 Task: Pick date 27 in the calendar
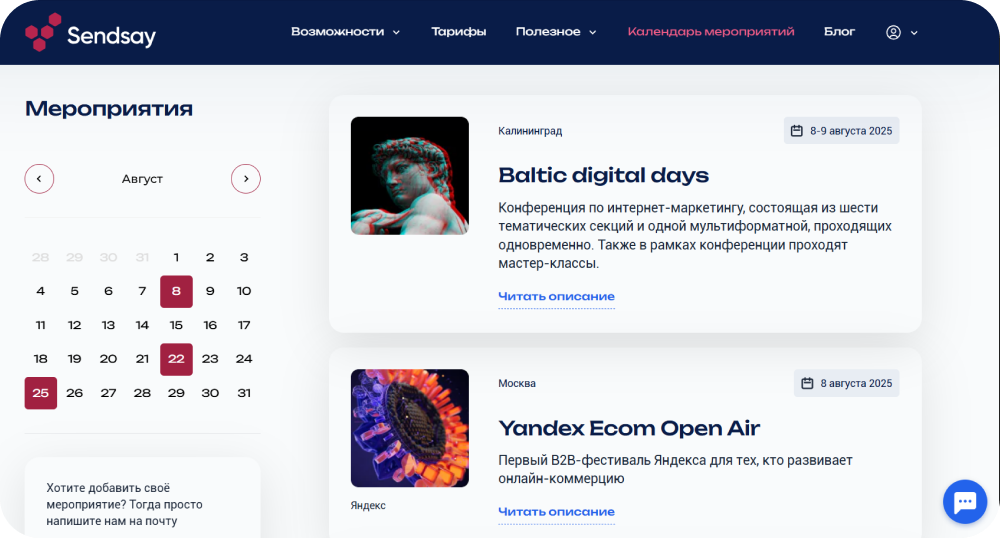[108, 393]
